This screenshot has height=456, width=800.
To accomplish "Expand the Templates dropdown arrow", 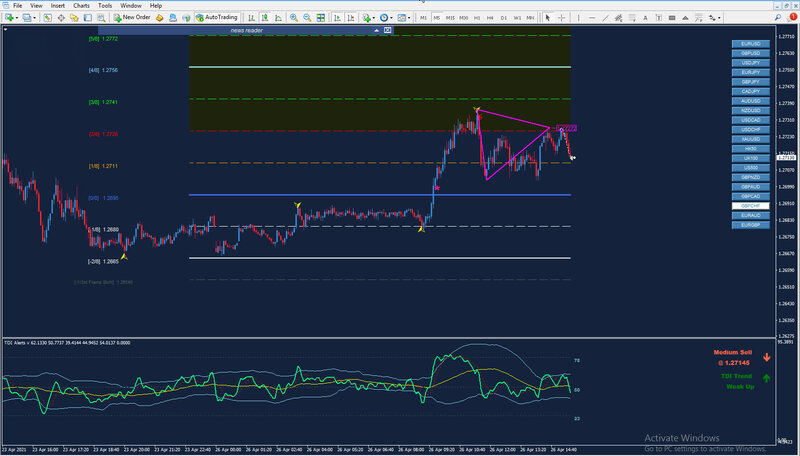I will [409, 18].
